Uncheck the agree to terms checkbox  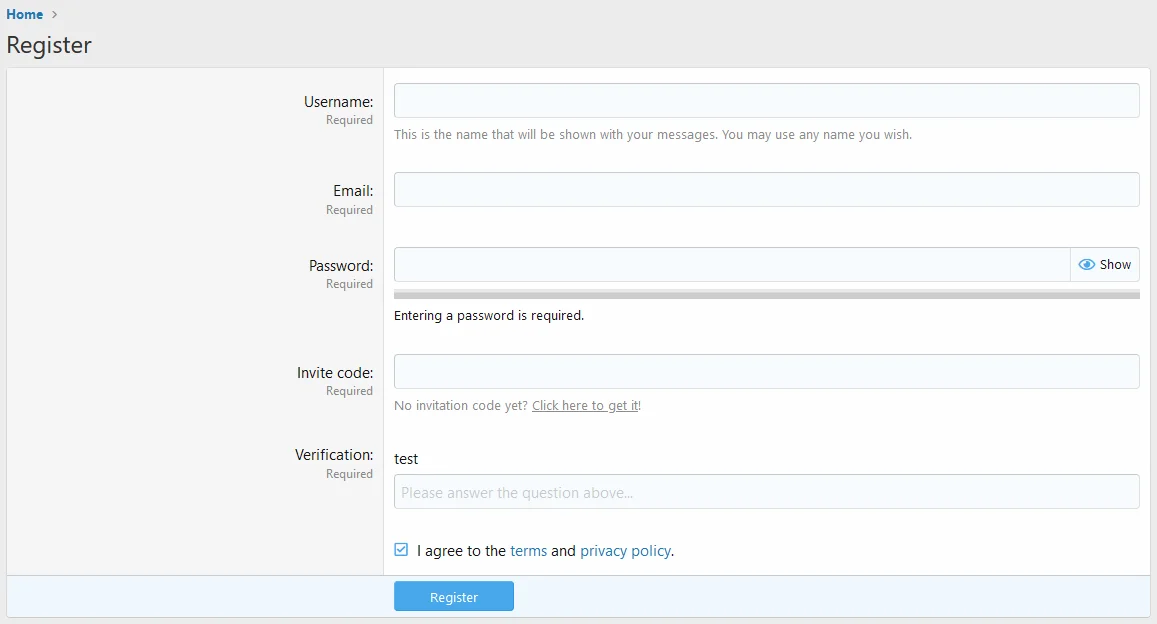(x=401, y=550)
